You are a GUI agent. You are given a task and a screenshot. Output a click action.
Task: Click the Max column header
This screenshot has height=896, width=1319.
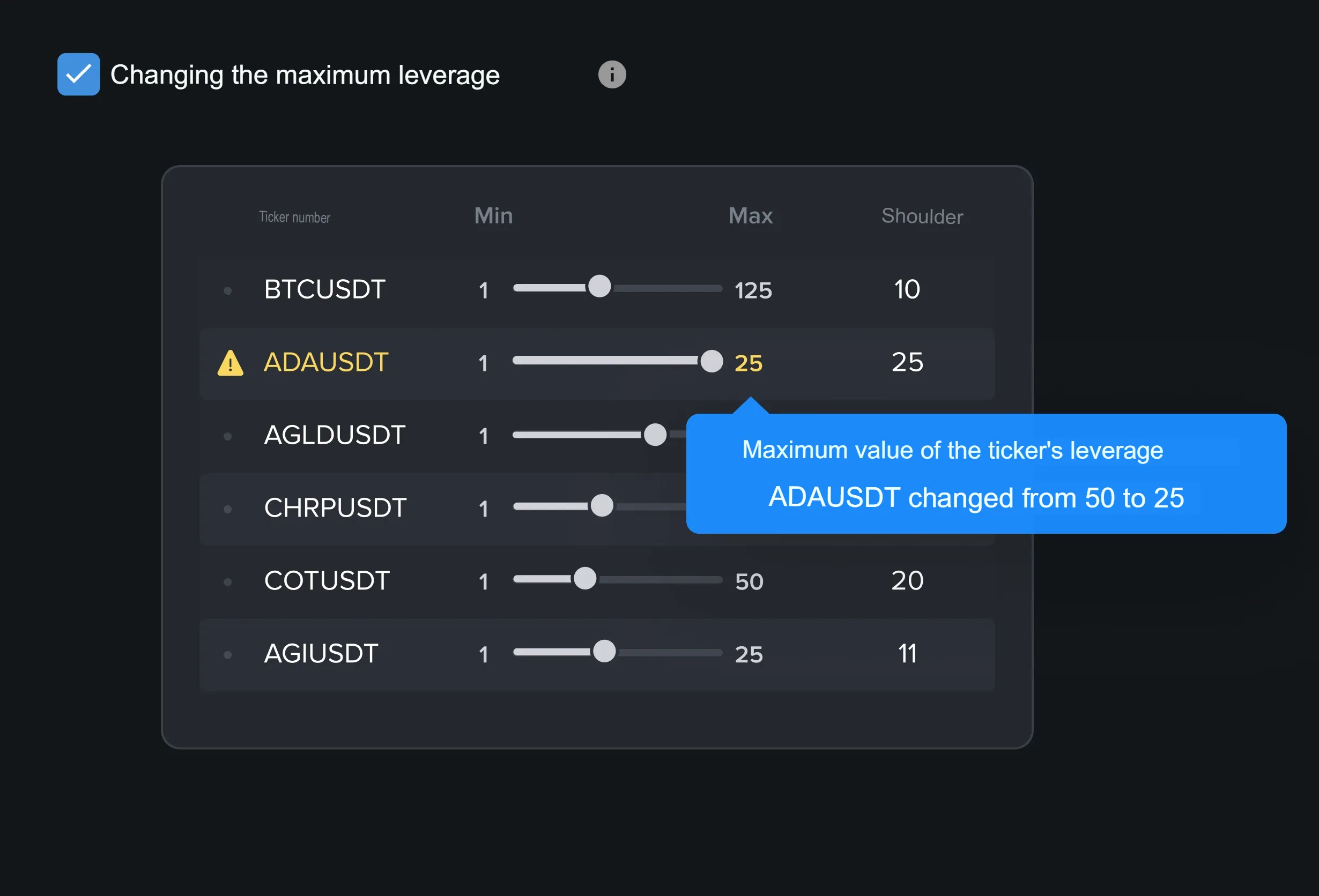click(750, 215)
